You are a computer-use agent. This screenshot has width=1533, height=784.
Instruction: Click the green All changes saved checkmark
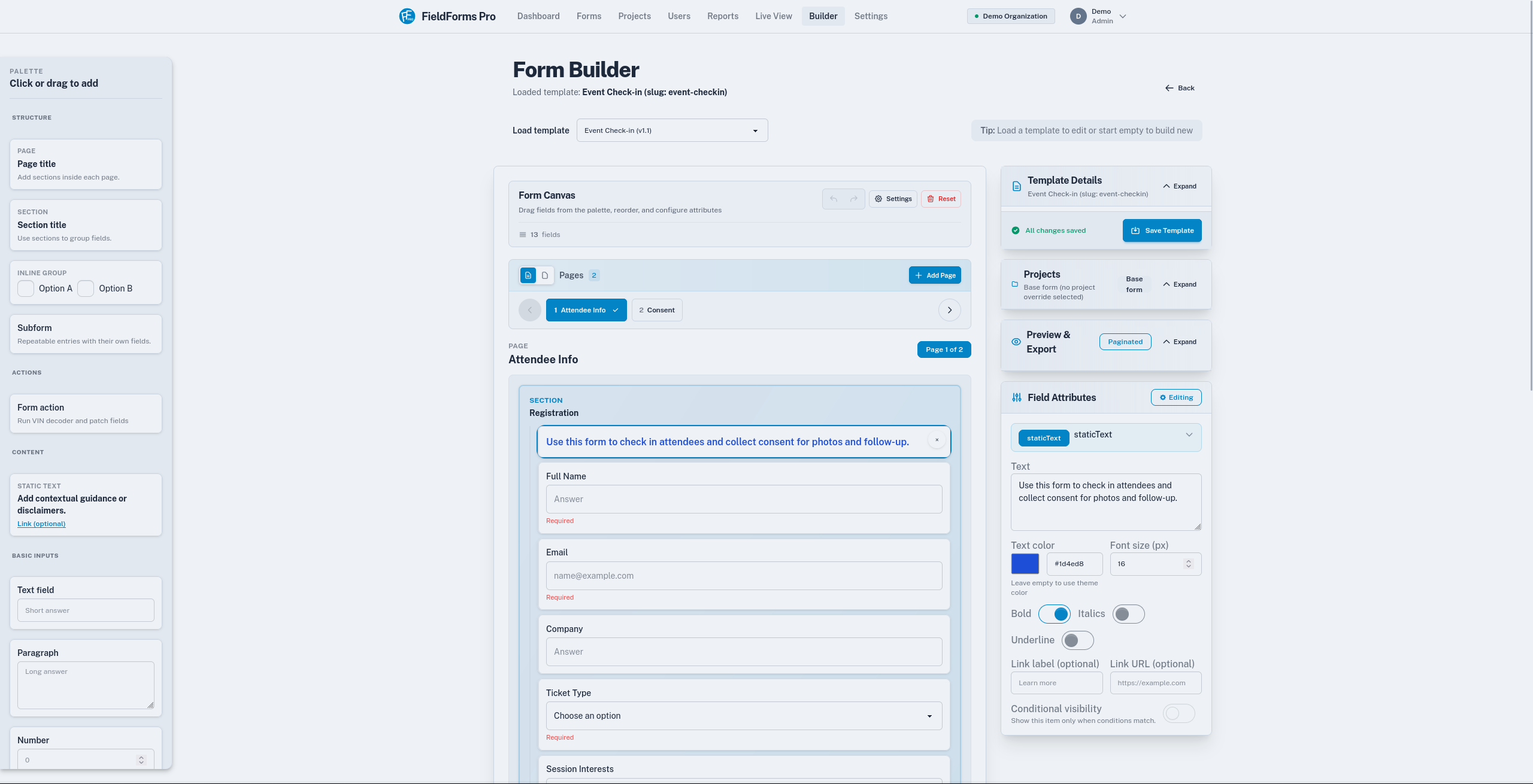click(x=1016, y=230)
